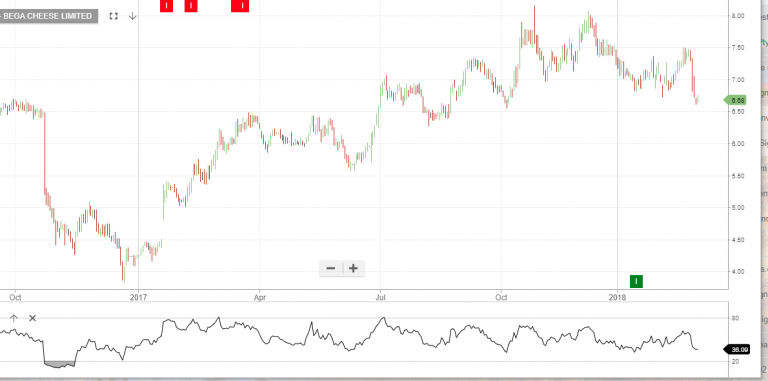Zoom out with the minus button
Viewport: 768px width, 381px height.
[331, 268]
